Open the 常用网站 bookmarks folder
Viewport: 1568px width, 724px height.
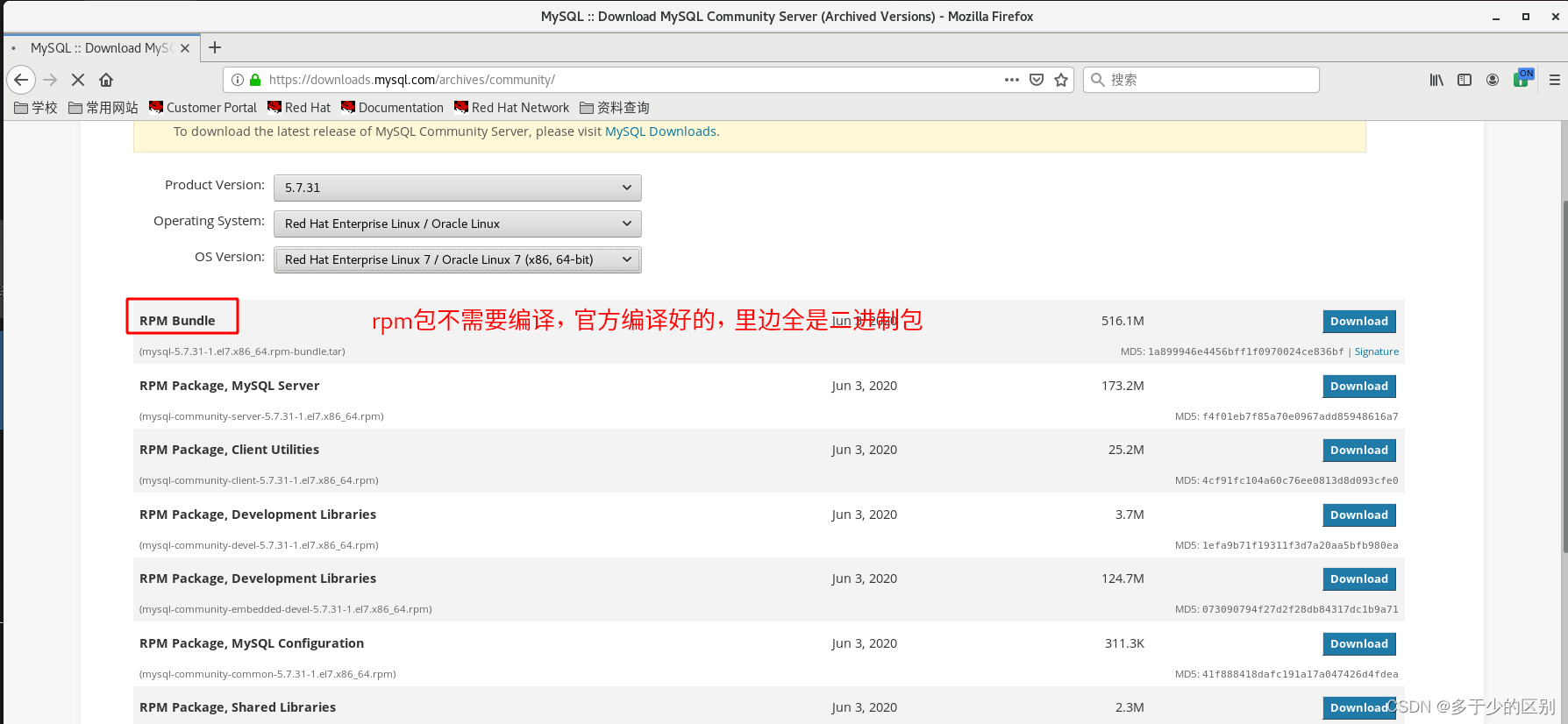103,108
